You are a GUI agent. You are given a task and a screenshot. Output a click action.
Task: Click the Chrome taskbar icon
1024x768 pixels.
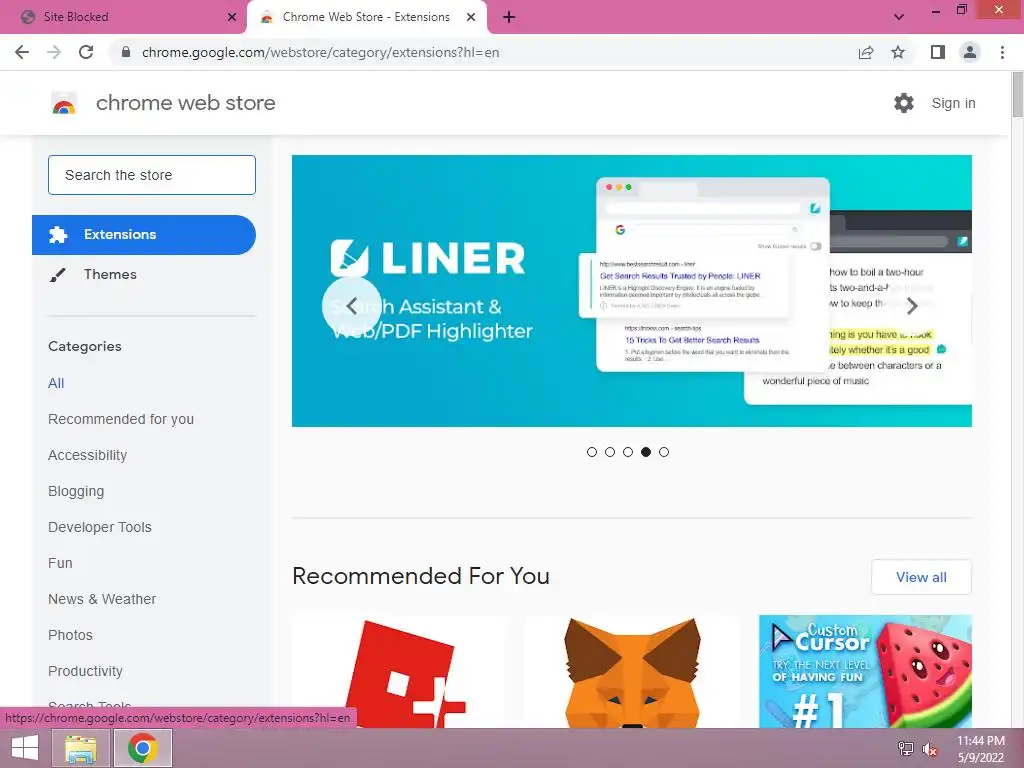[142, 748]
